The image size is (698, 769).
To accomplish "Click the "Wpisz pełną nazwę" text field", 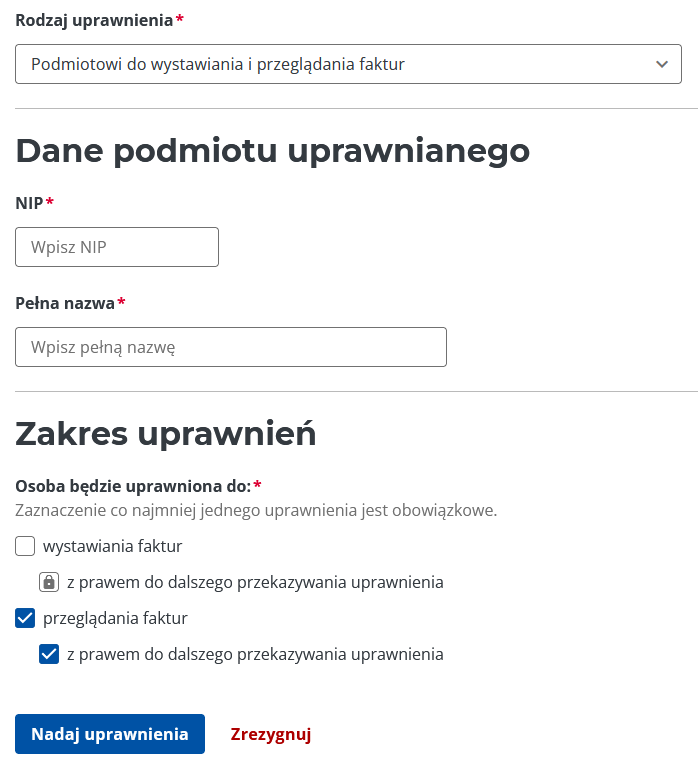I will pos(231,347).
